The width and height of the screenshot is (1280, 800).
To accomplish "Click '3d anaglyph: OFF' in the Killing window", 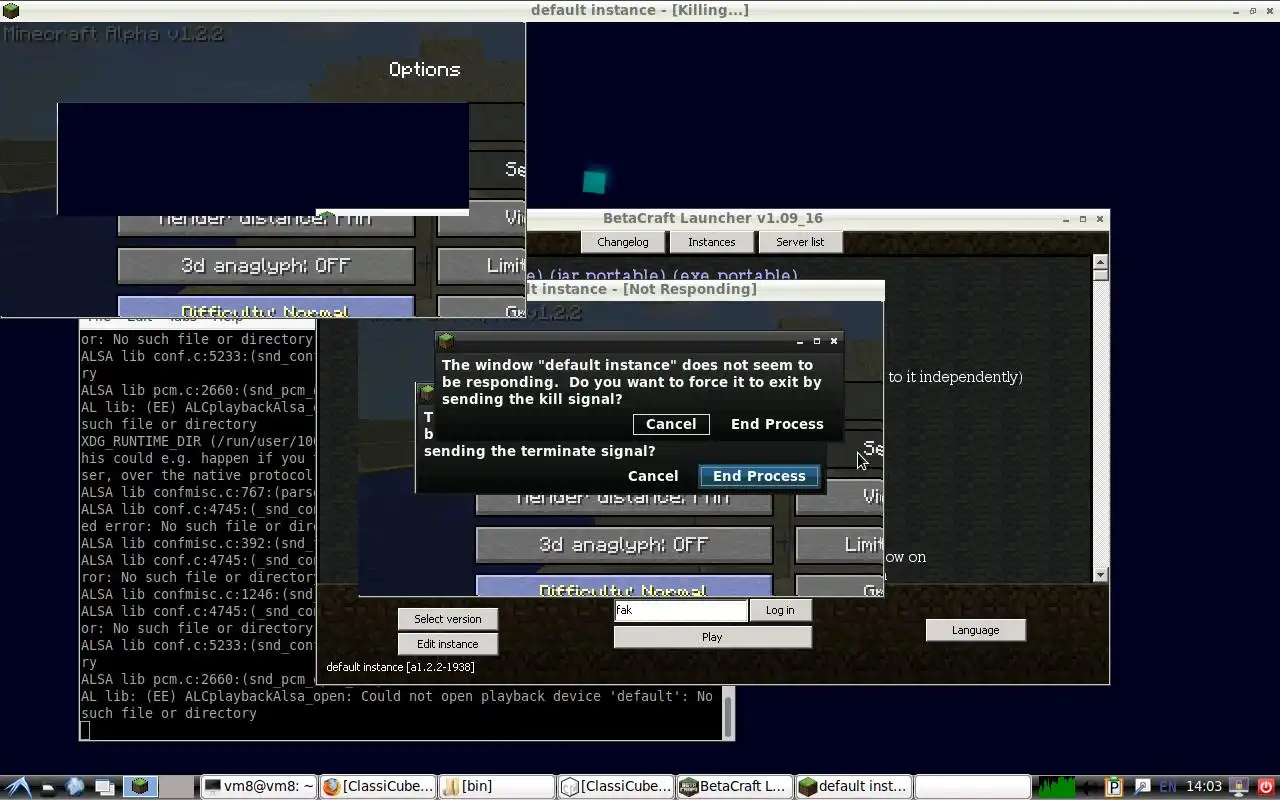I will point(266,266).
